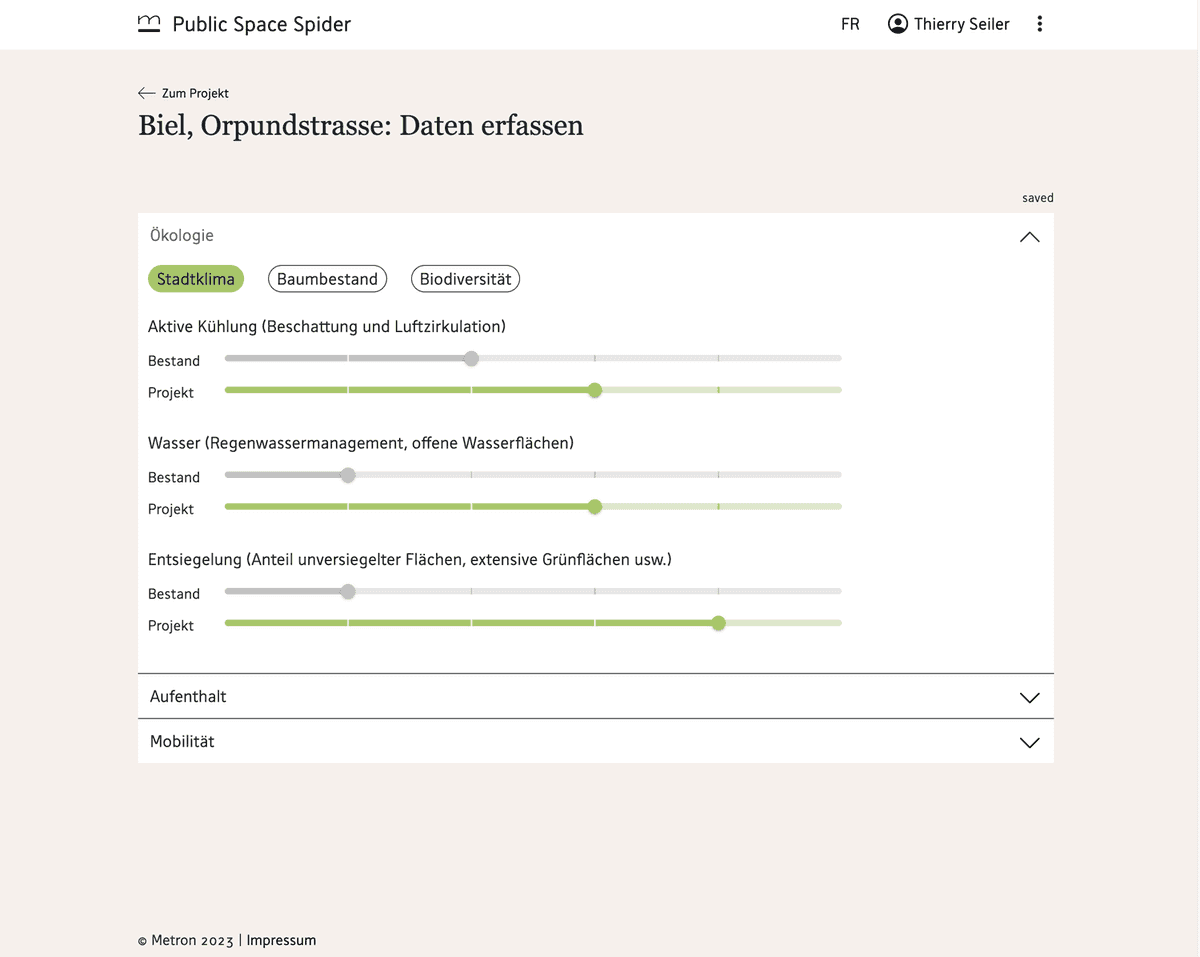The height and width of the screenshot is (957, 1200).
Task: Click Aktive Kühlung Bestand slider handle
Action: point(471,358)
